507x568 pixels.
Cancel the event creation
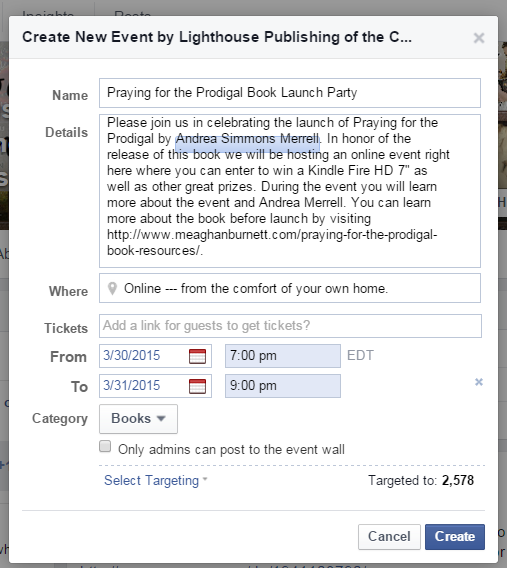389,536
